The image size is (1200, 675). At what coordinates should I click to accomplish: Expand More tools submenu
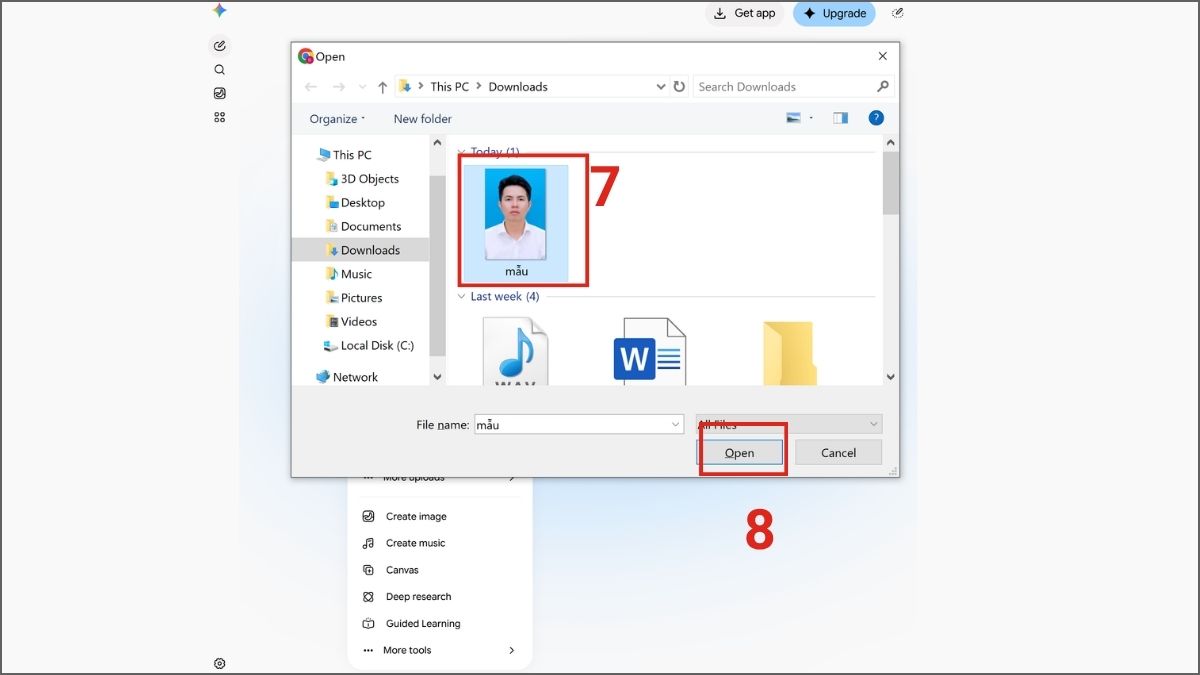click(440, 650)
